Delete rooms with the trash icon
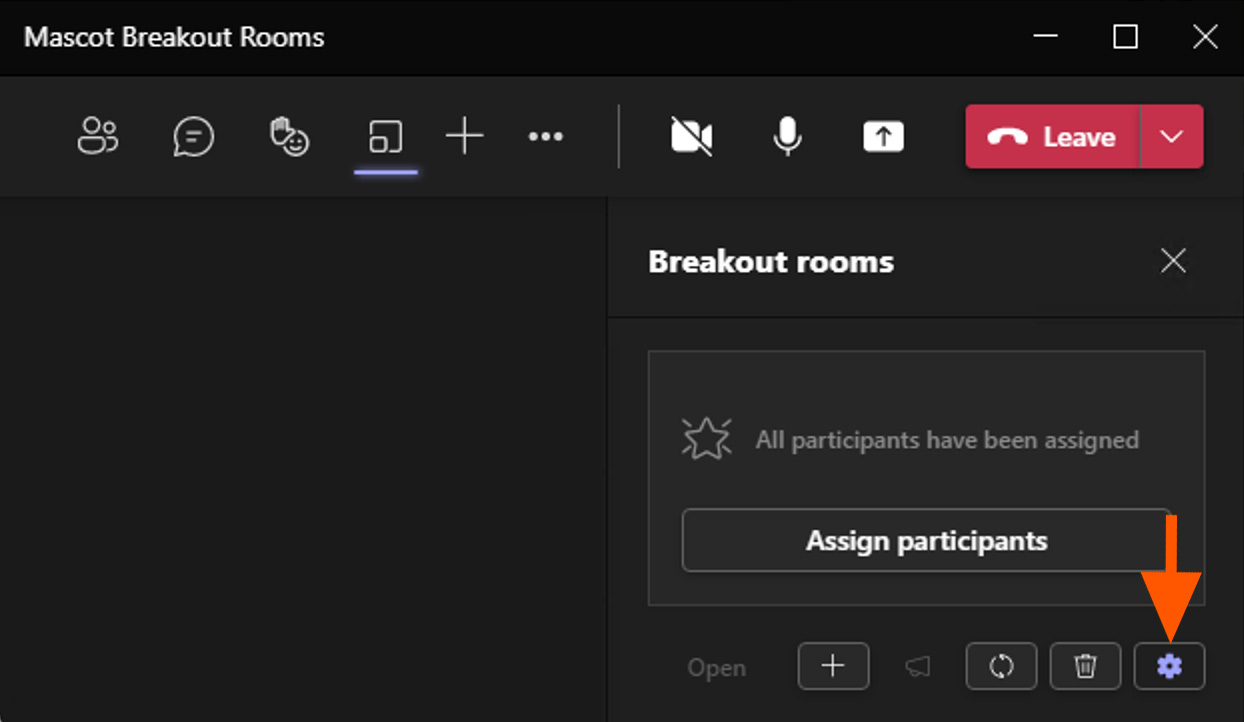 tap(1085, 666)
